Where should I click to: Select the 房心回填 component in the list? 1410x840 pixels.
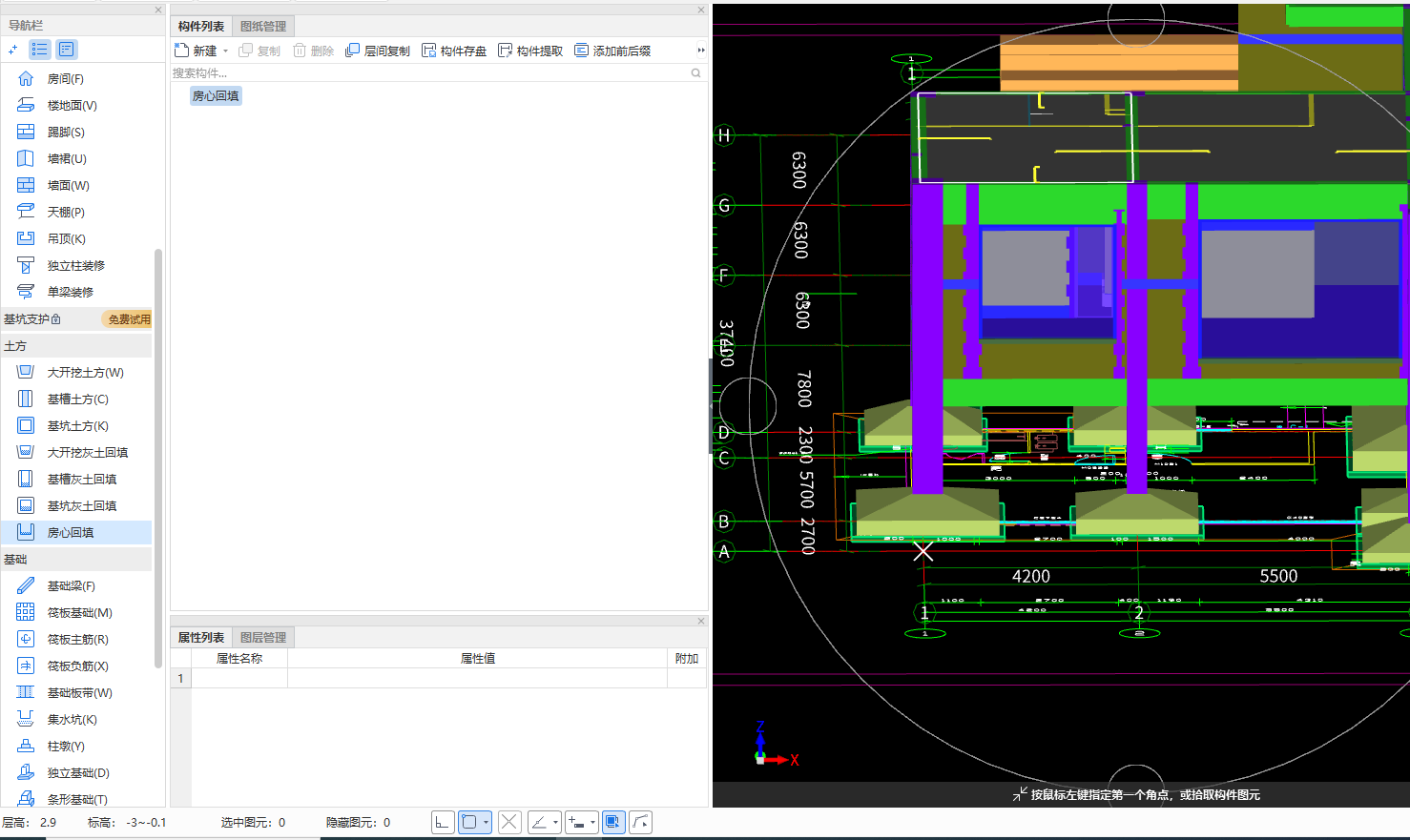coord(216,96)
